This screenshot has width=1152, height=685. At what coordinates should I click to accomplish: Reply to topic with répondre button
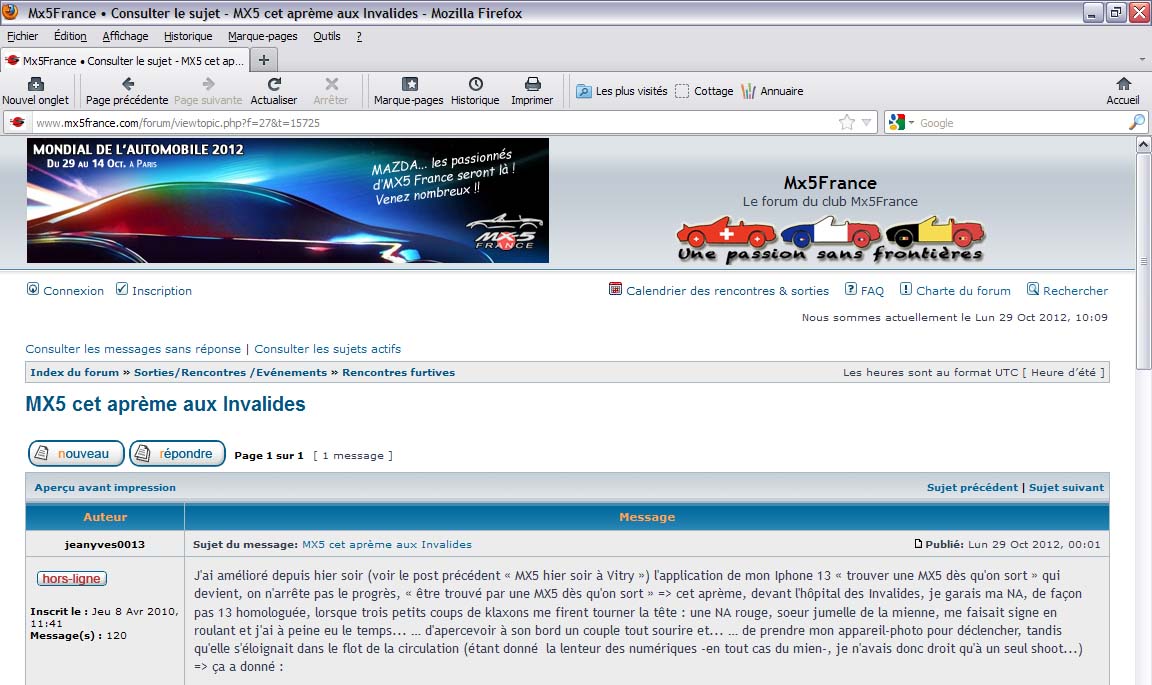pos(177,453)
